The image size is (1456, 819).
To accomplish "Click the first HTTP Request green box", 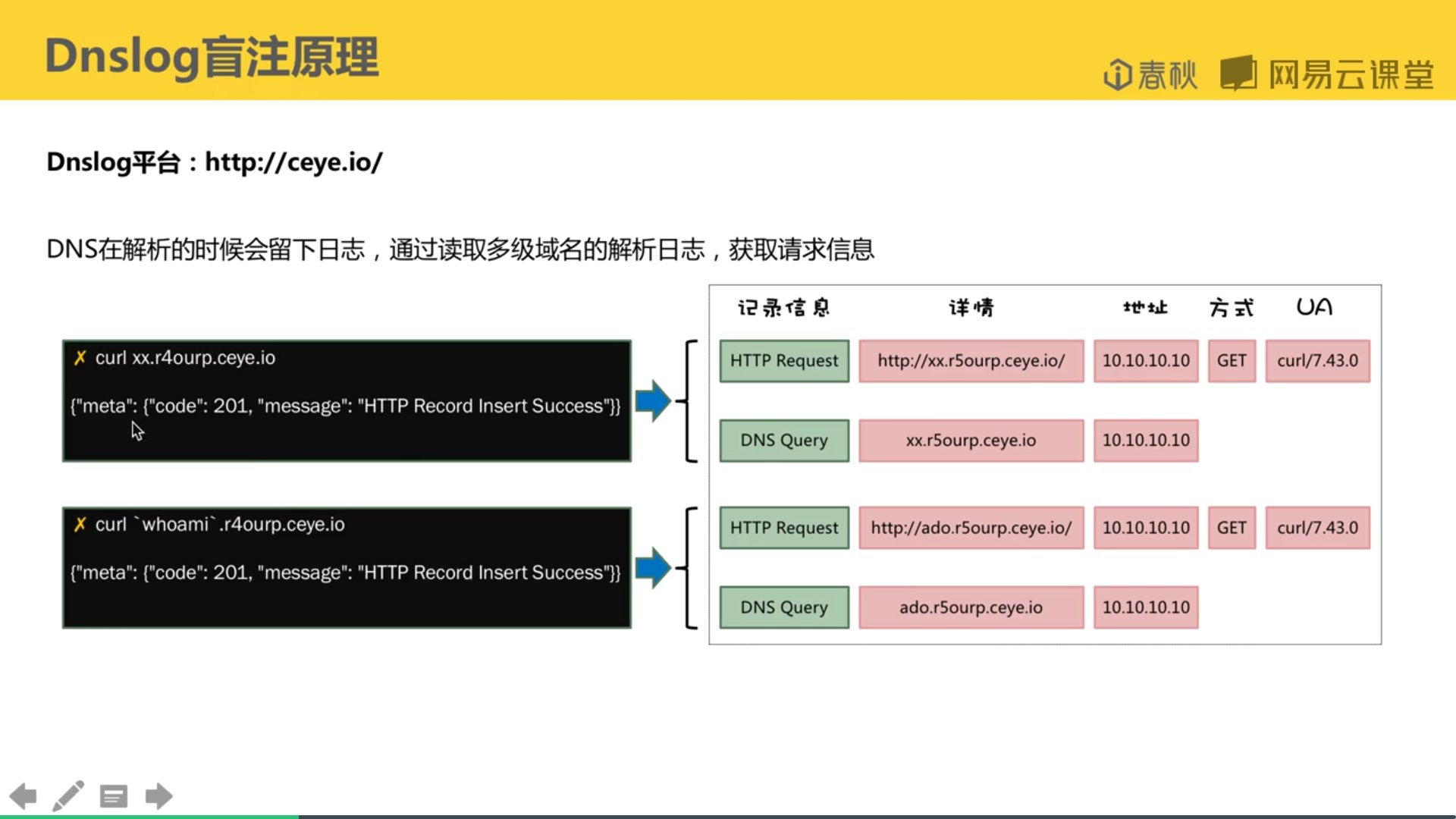I will click(784, 361).
